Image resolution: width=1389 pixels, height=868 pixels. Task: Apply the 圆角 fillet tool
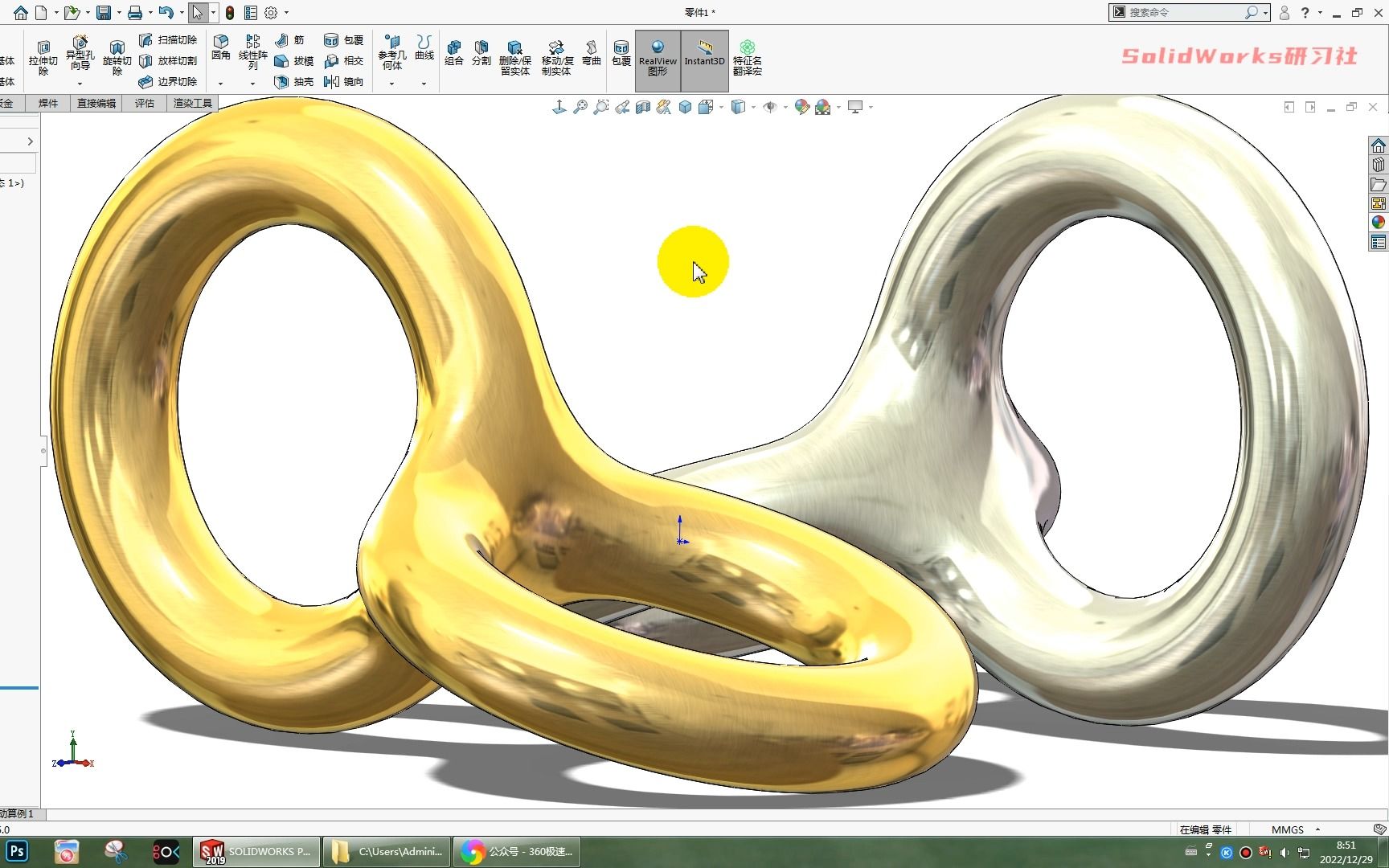click(x=221, y=48)
